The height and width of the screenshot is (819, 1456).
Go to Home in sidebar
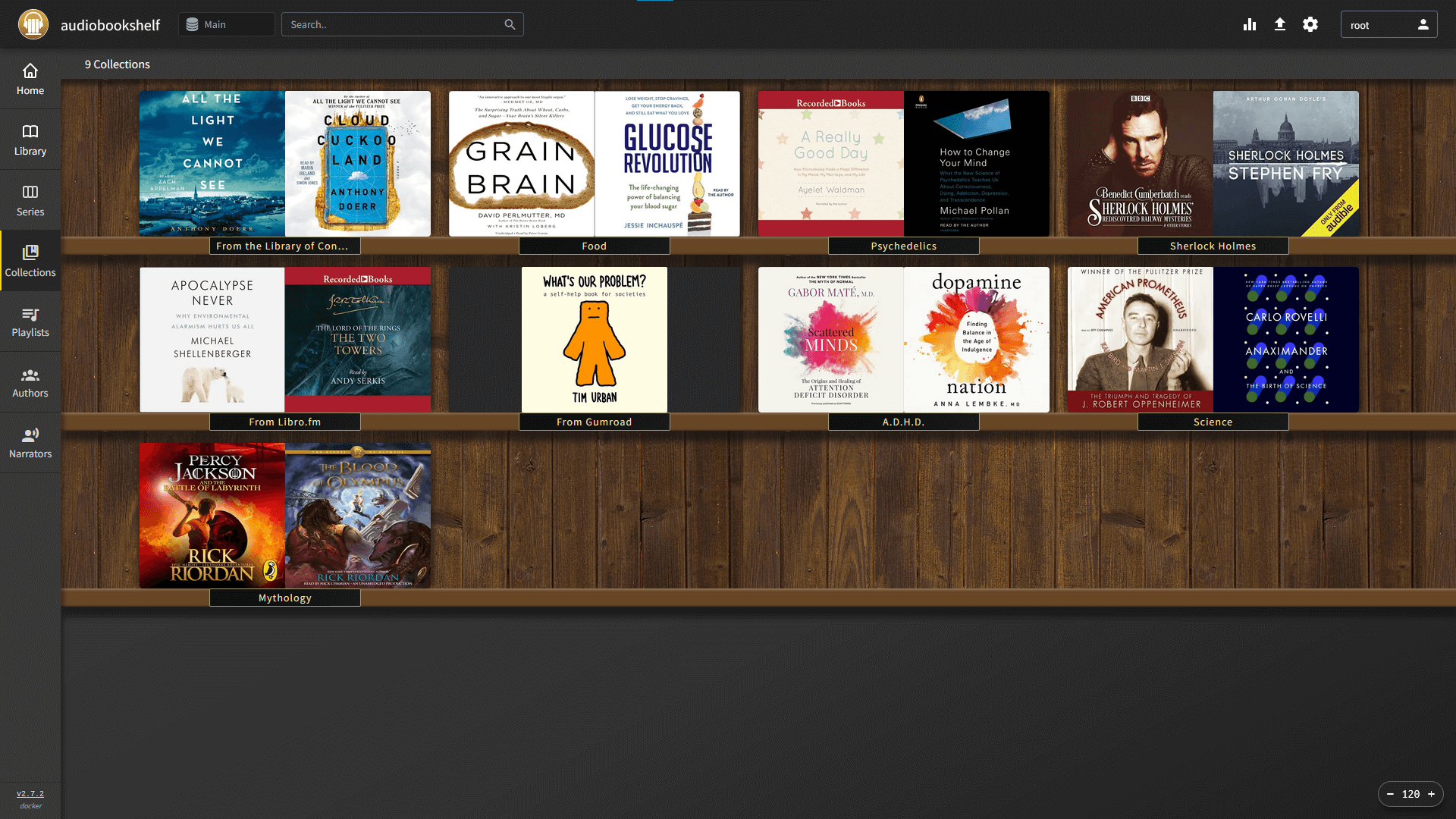30,79
